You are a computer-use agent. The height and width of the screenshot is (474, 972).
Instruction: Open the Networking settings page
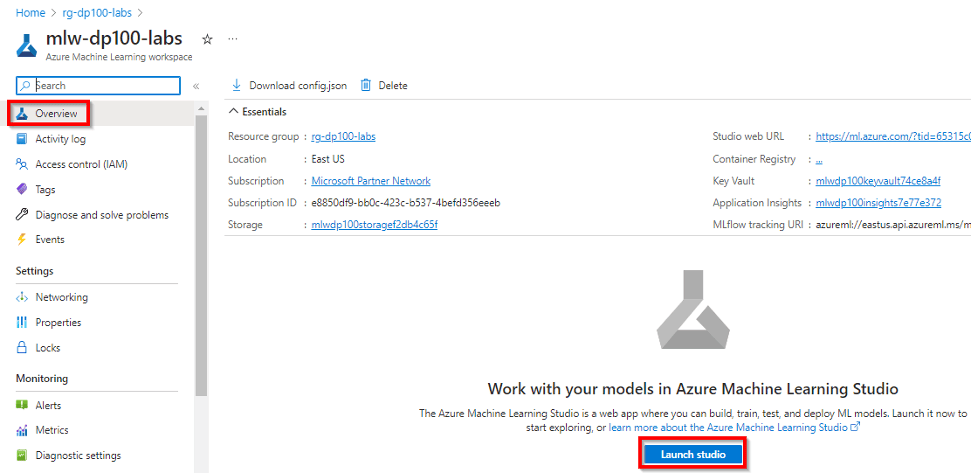click(61, 297)
